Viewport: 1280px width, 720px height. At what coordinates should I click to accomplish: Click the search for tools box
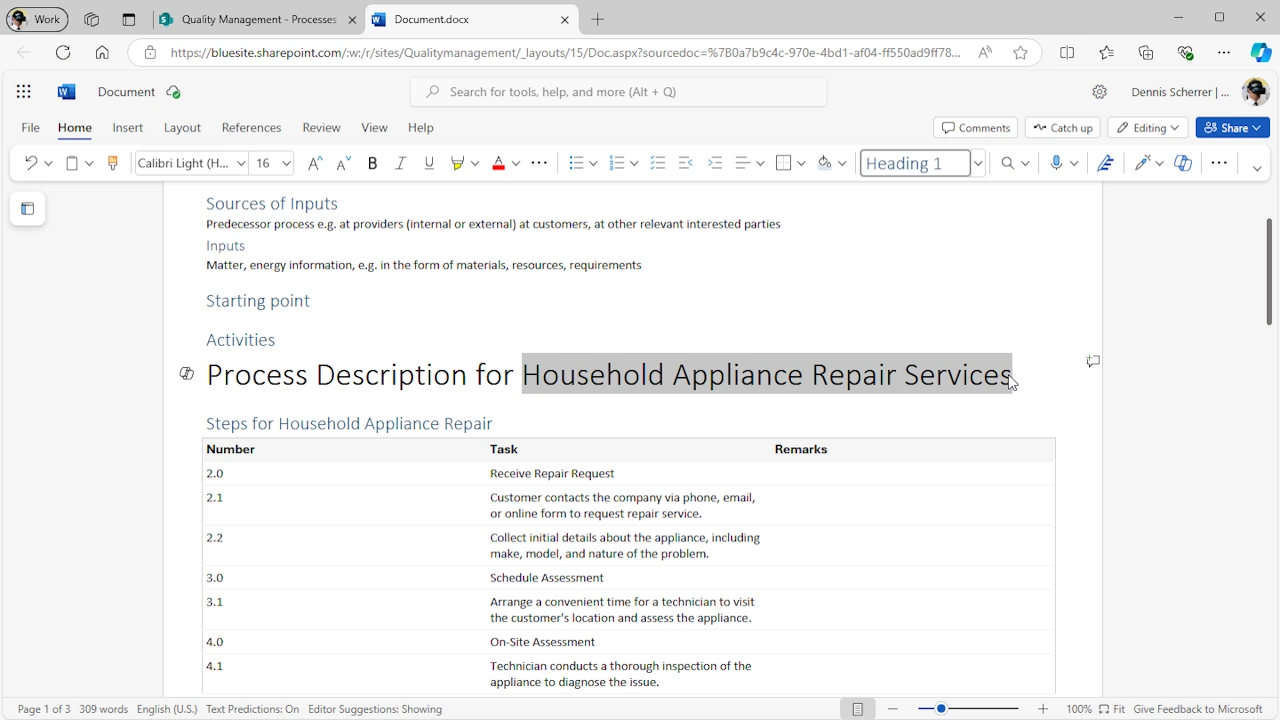click(x=619, y=92)
